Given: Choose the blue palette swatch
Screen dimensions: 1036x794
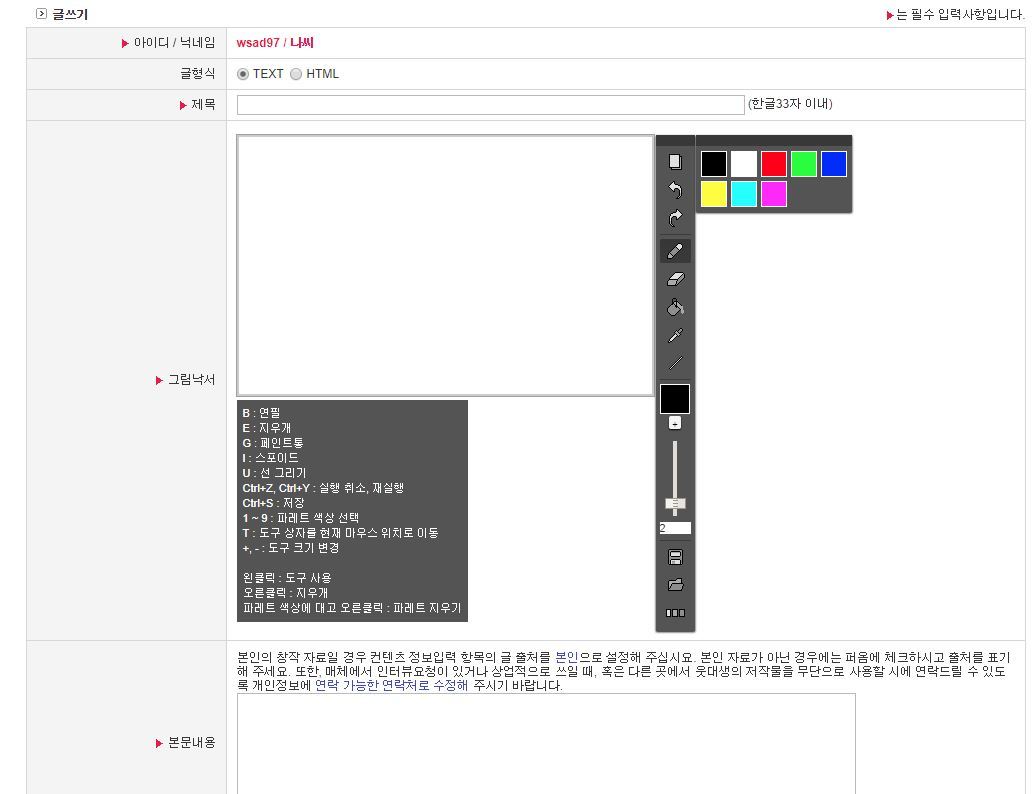Looking at the screenshot, I should tap(834, 164).
